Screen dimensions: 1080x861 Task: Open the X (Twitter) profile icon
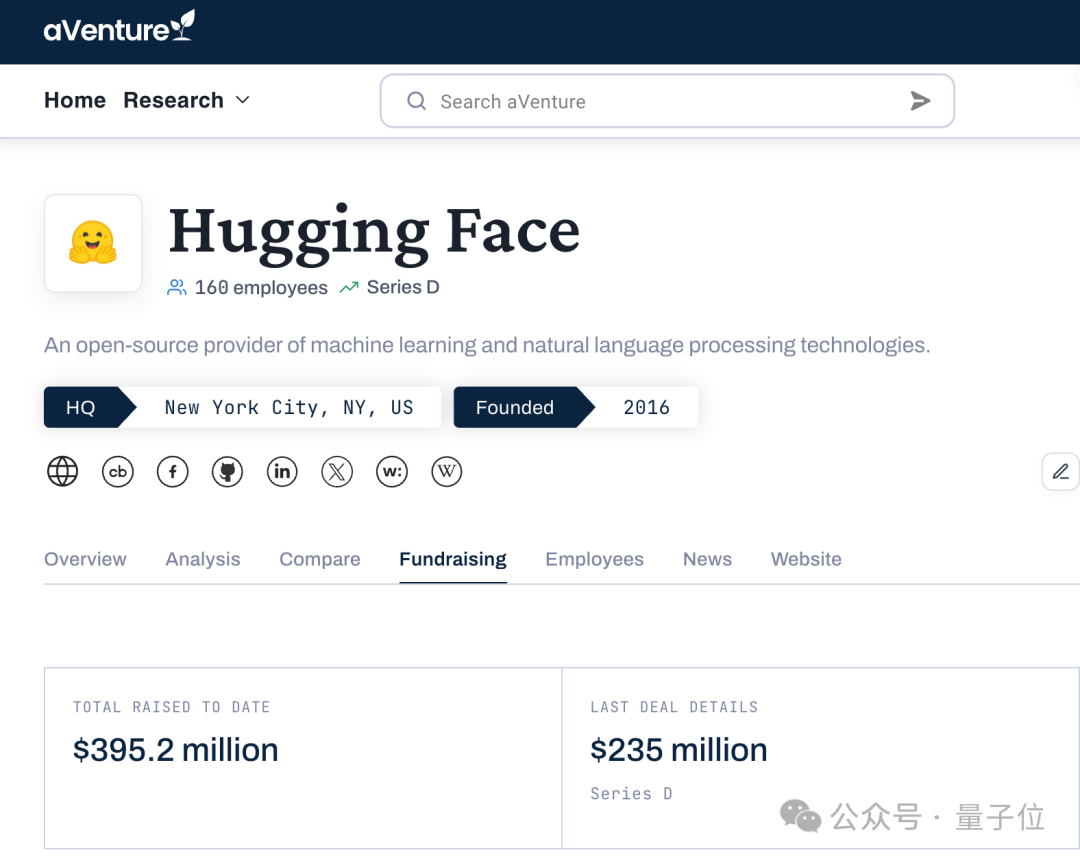click(337, 472)
